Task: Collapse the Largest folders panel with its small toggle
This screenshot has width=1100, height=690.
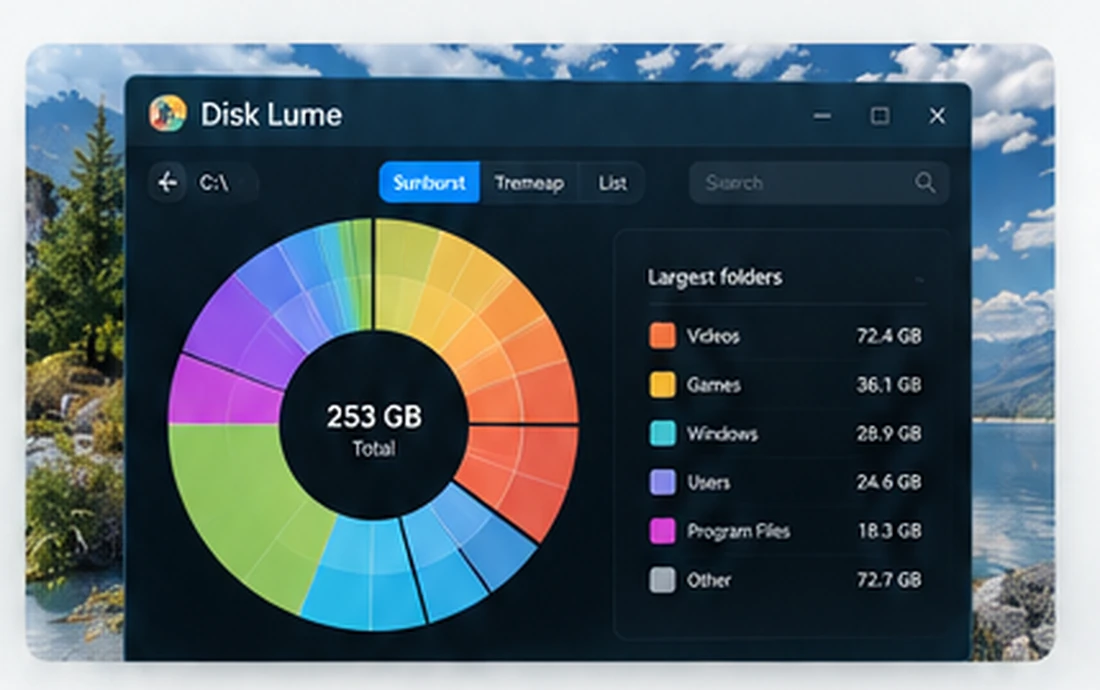Action: coord(919,280)
